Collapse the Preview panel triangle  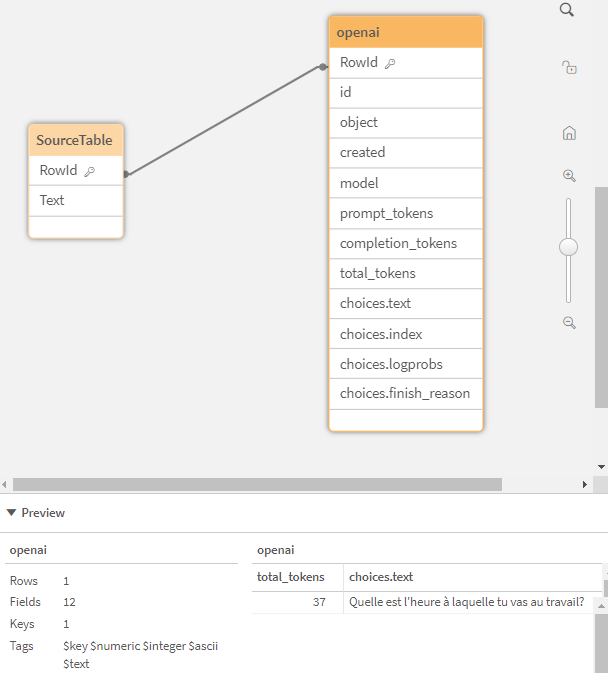tap(11, 513)
